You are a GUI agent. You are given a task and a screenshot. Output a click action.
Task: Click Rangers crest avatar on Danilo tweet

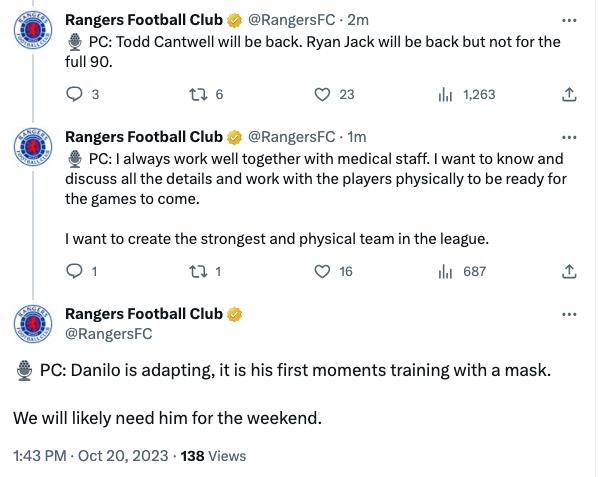click(x=33, y=324)
